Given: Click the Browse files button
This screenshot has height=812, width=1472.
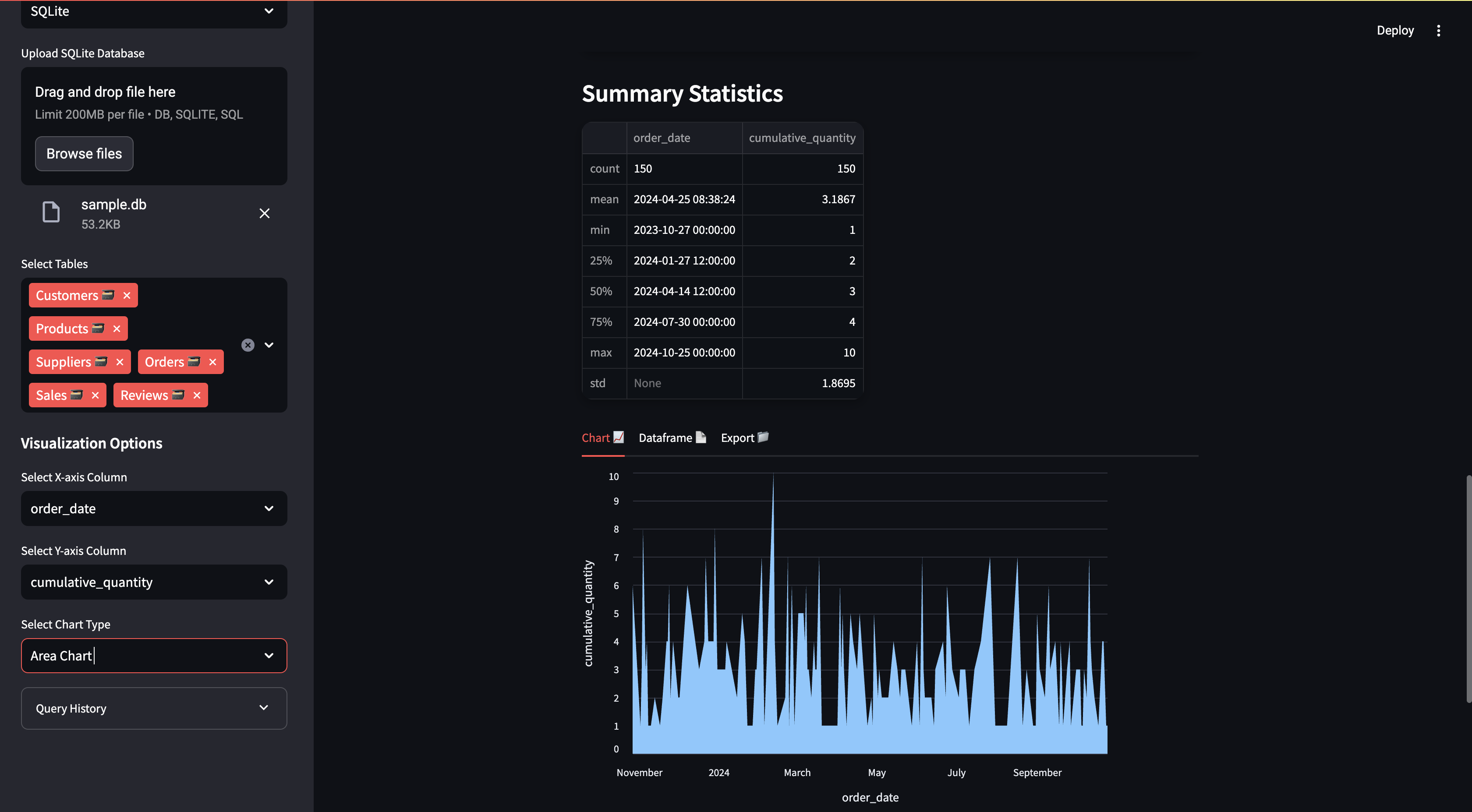Looking at the screenshot, I should click(84, 154).
